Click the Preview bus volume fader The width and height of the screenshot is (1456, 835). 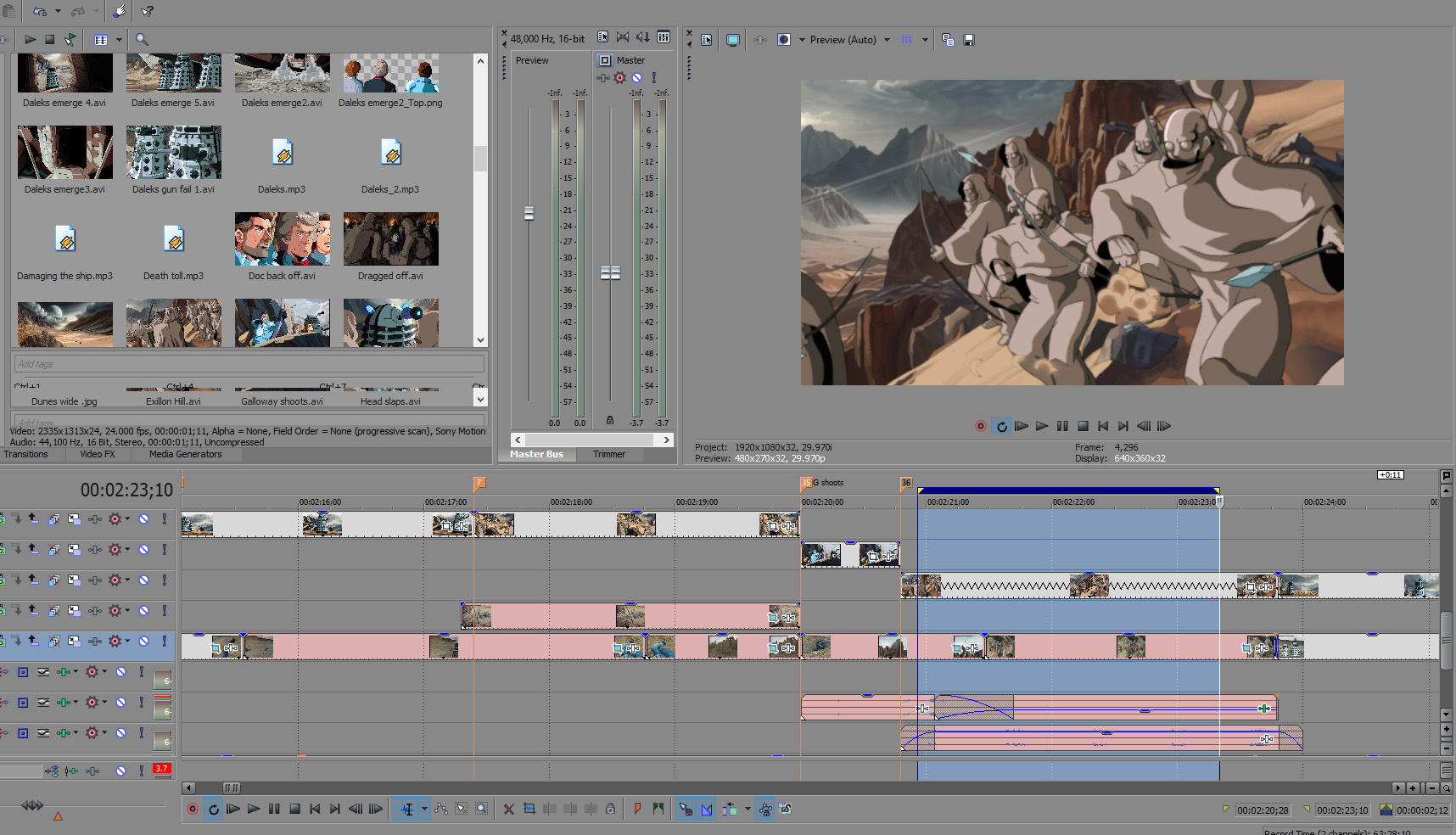coord(529,214)
